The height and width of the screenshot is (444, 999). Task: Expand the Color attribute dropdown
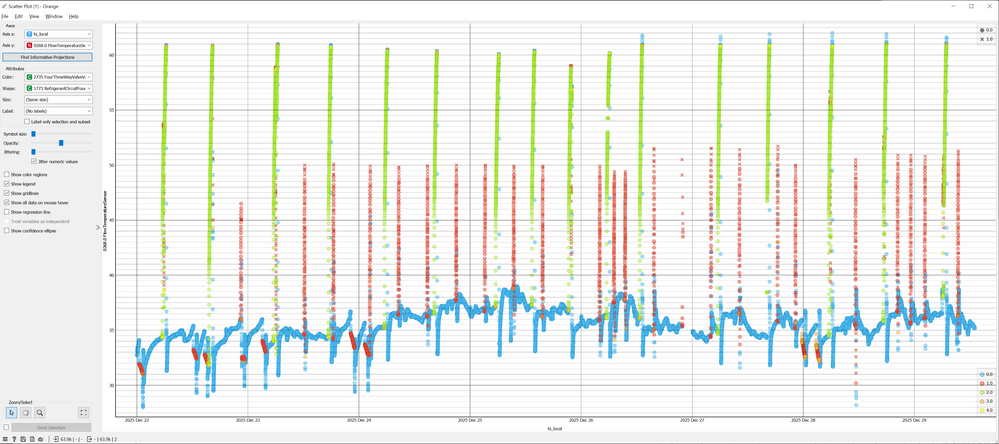click(x=58, y=77)
